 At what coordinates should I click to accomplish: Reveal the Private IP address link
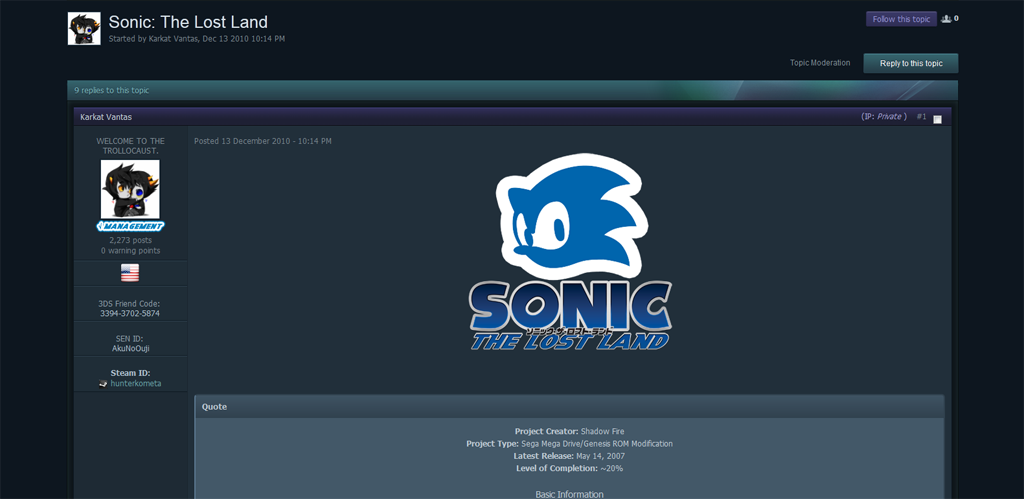889,117
